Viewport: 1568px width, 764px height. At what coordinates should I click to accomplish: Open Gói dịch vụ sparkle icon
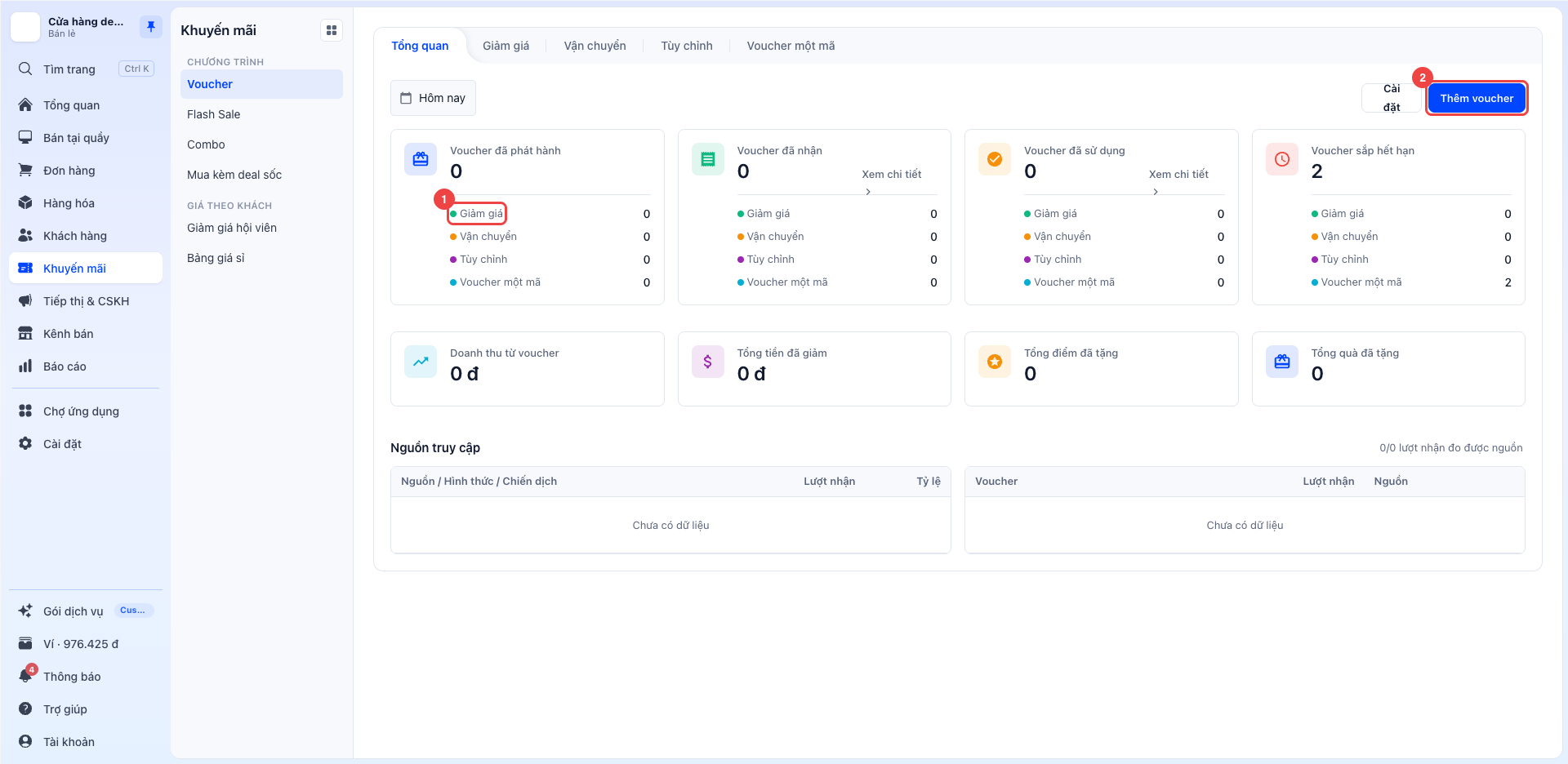(25, 611)
